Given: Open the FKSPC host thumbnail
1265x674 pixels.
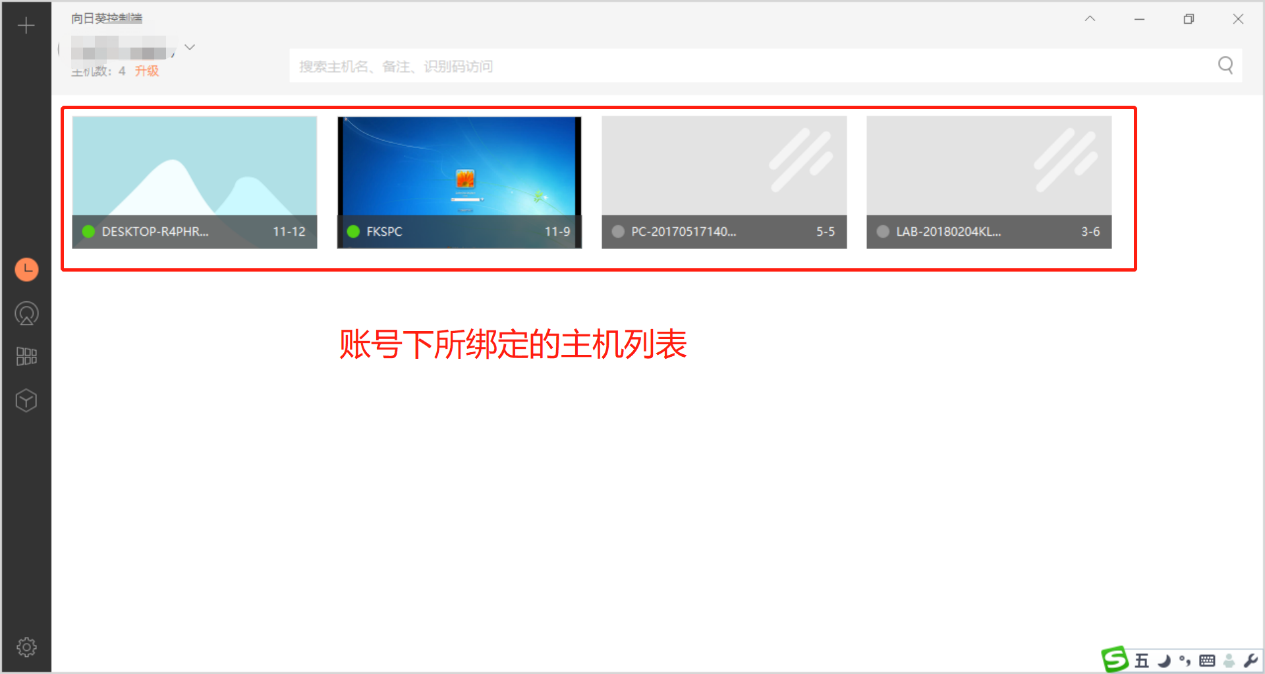Looking at the screenshot, I should (459, 170).
